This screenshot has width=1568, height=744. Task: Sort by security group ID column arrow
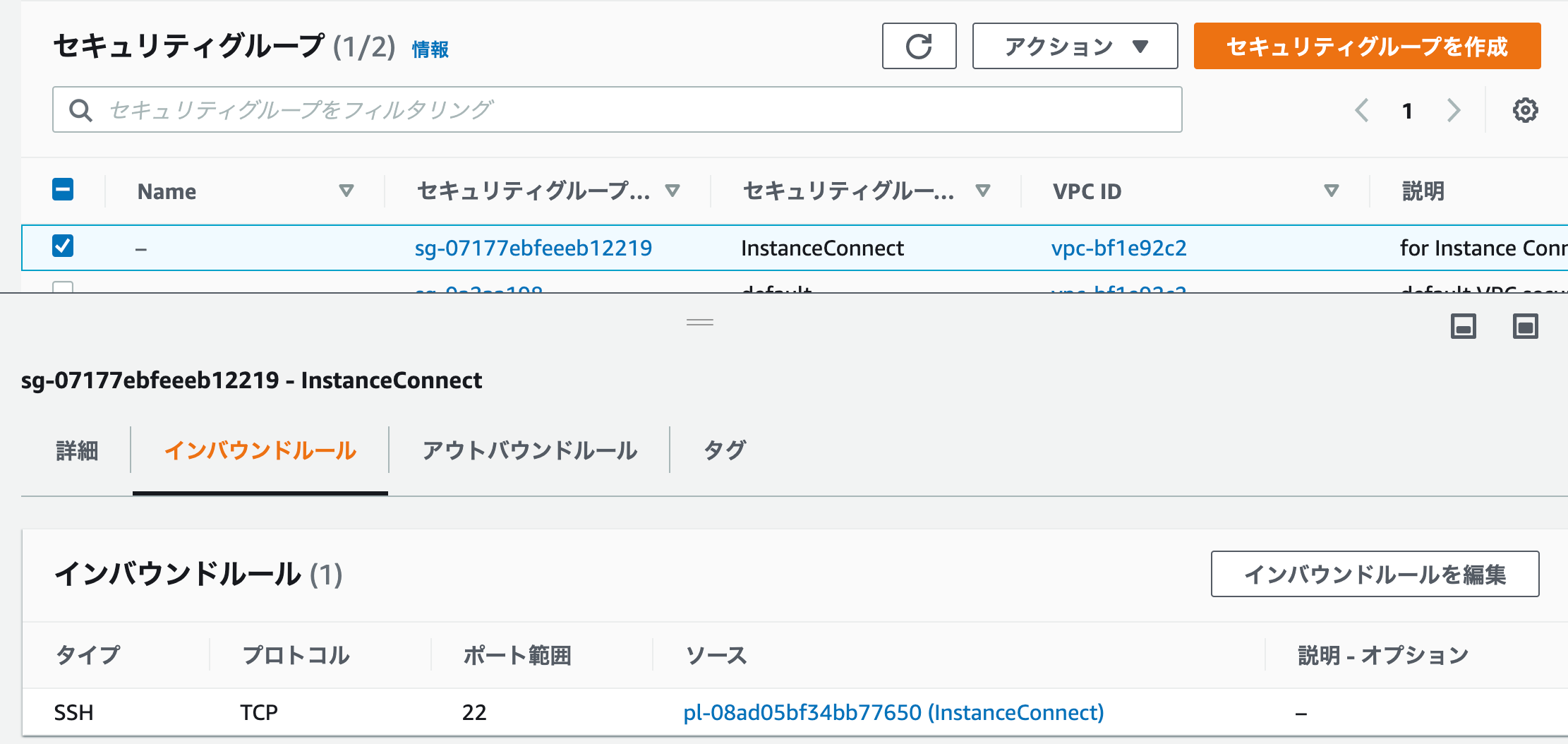click(x=673, y=191)
